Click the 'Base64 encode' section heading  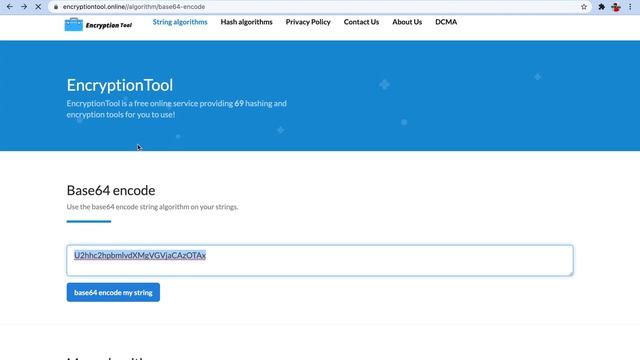111,191
